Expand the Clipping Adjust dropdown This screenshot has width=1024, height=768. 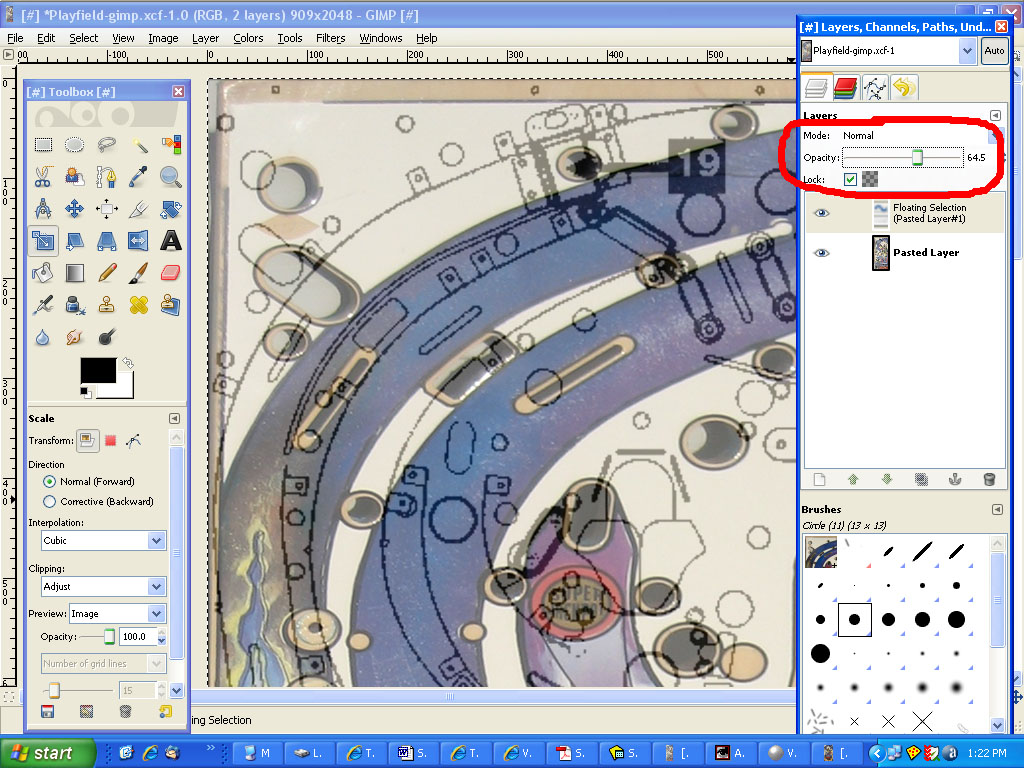coord(103,586)
